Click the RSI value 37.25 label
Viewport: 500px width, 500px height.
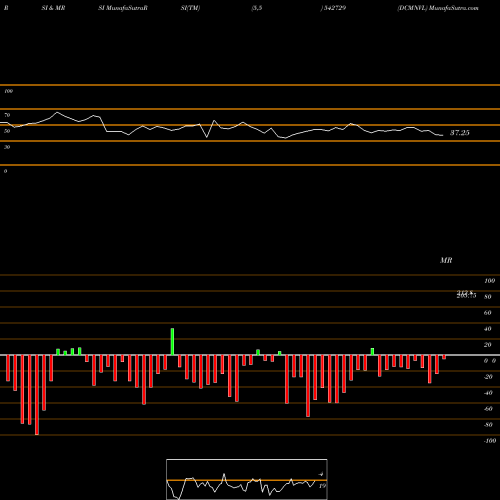point(460,133)
